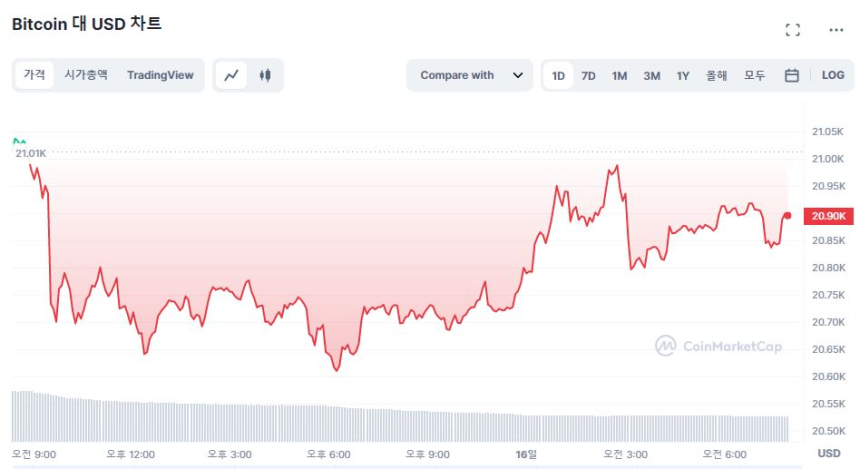Screen dimensions: 860x469
Task: Show 올해 year-to-date range
Action: 716,75
